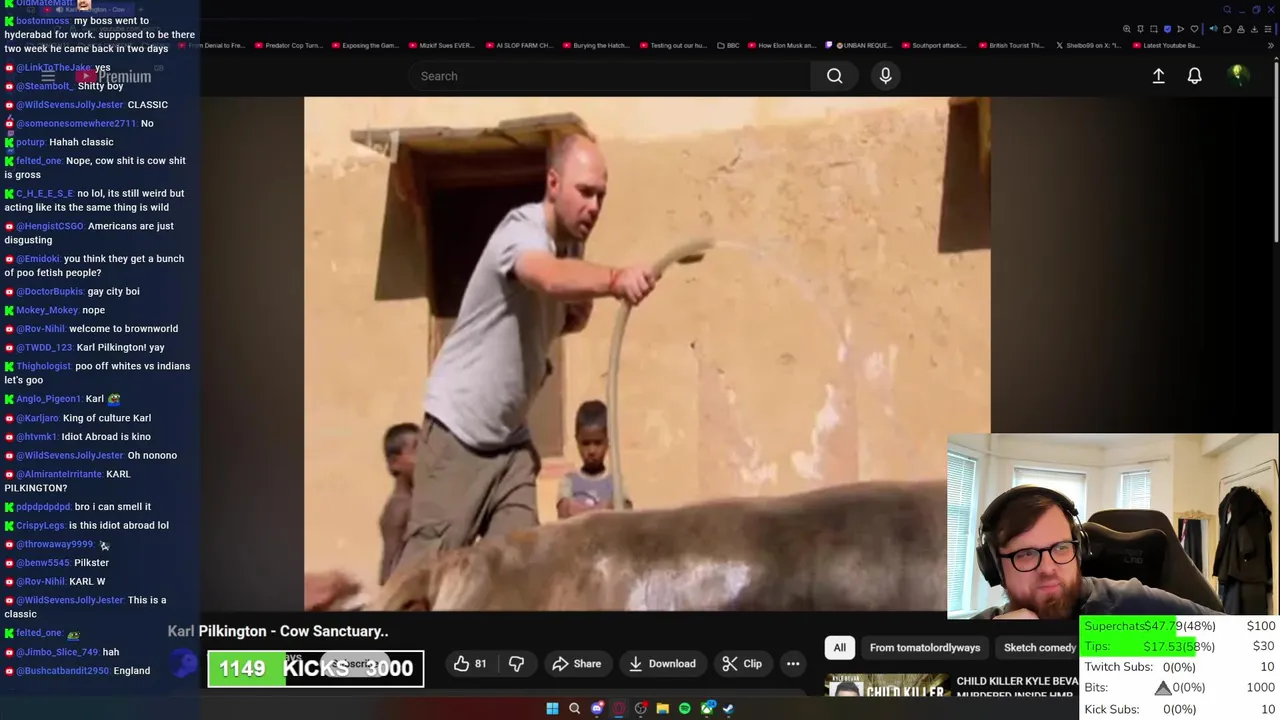Click the Clip button

click(x=742, y=664)
